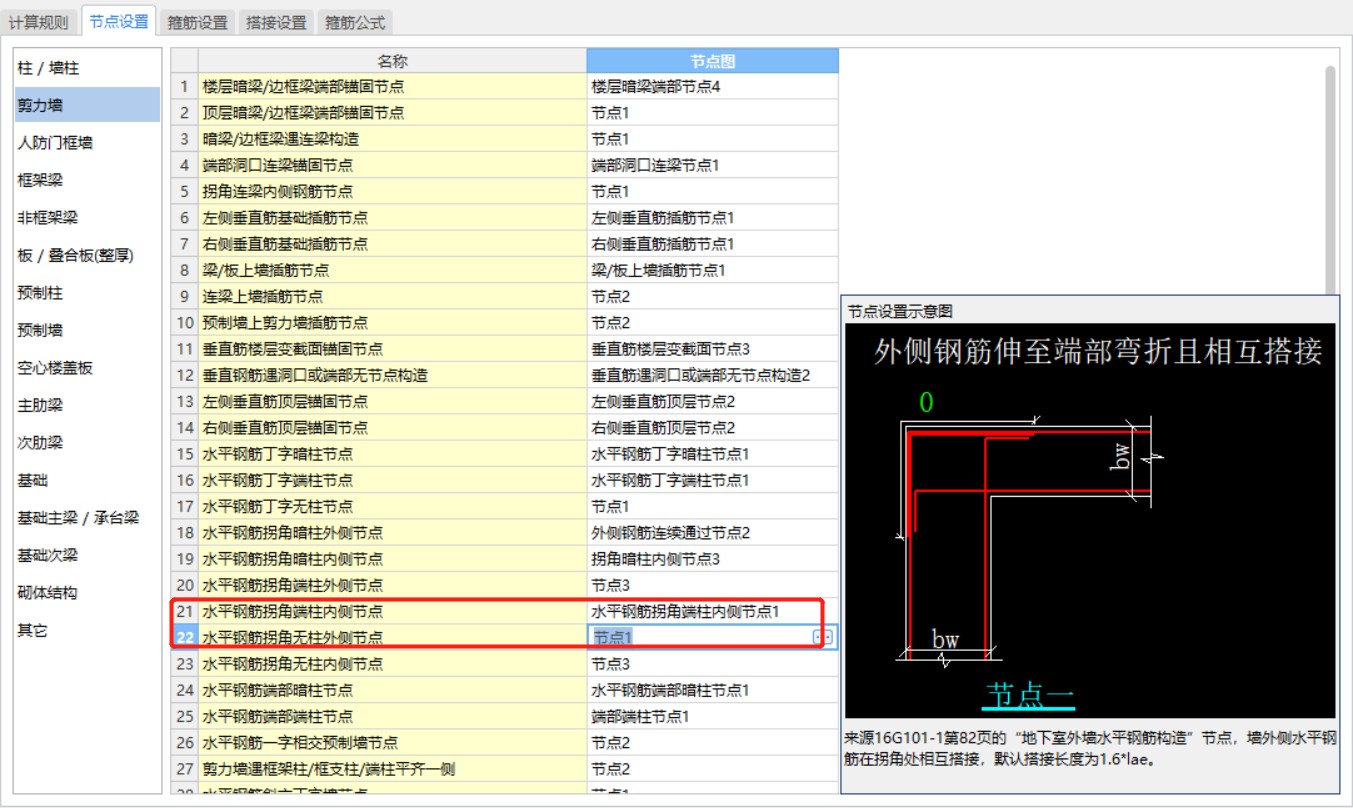Select row 垂直钢筋遇洞口或端部无节点构造
The image size is (1353, 808).
(392, 375)
